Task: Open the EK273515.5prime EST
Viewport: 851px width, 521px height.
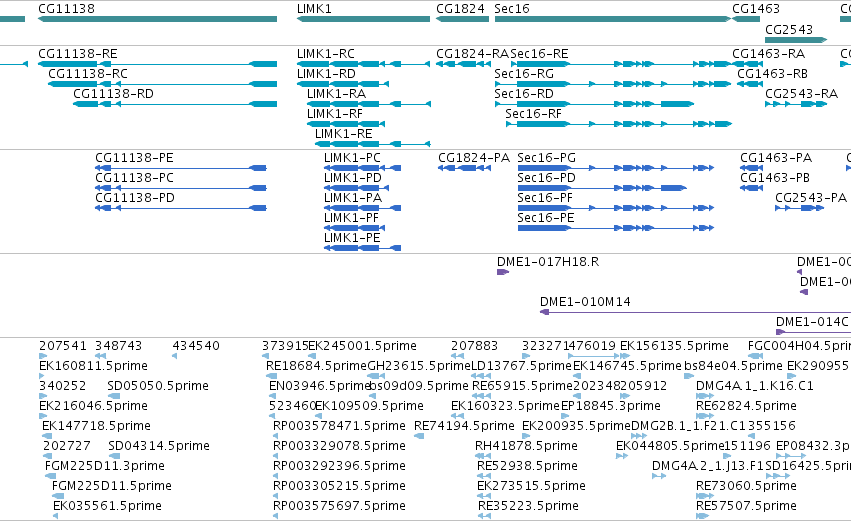Action: coord(531,487)
